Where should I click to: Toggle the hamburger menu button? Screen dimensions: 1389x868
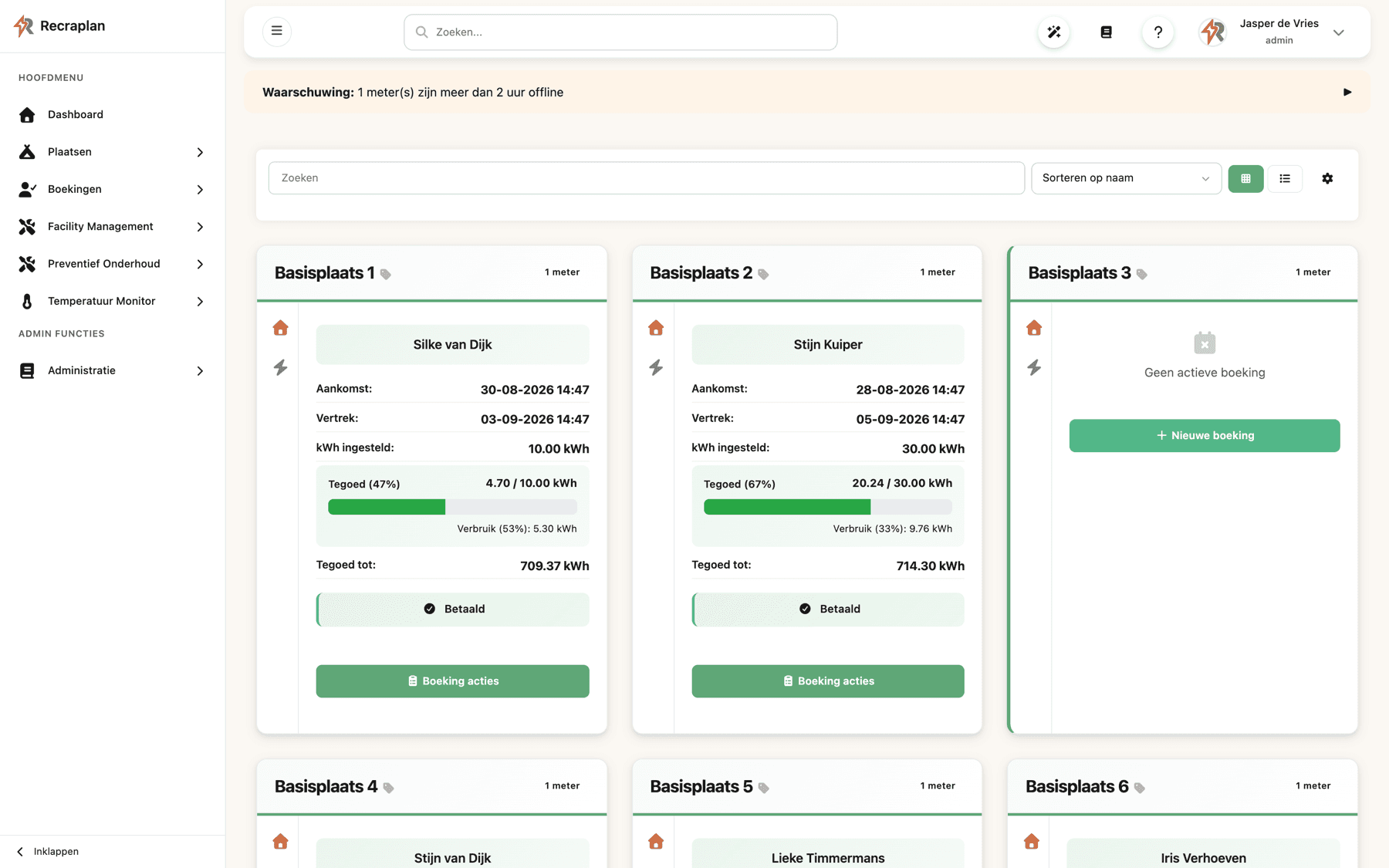(277, 32)
